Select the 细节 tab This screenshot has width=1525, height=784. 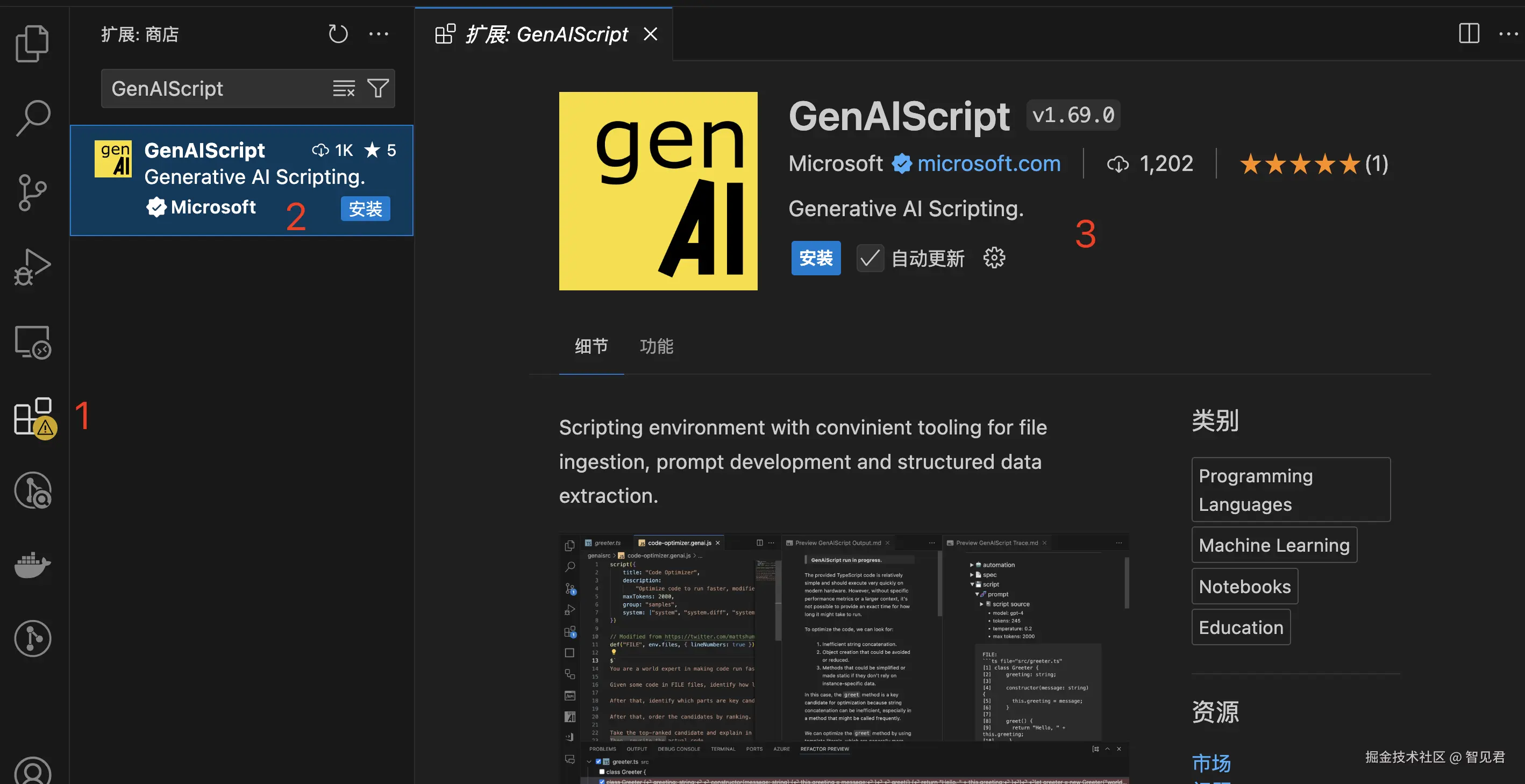(x=591, y=346)
